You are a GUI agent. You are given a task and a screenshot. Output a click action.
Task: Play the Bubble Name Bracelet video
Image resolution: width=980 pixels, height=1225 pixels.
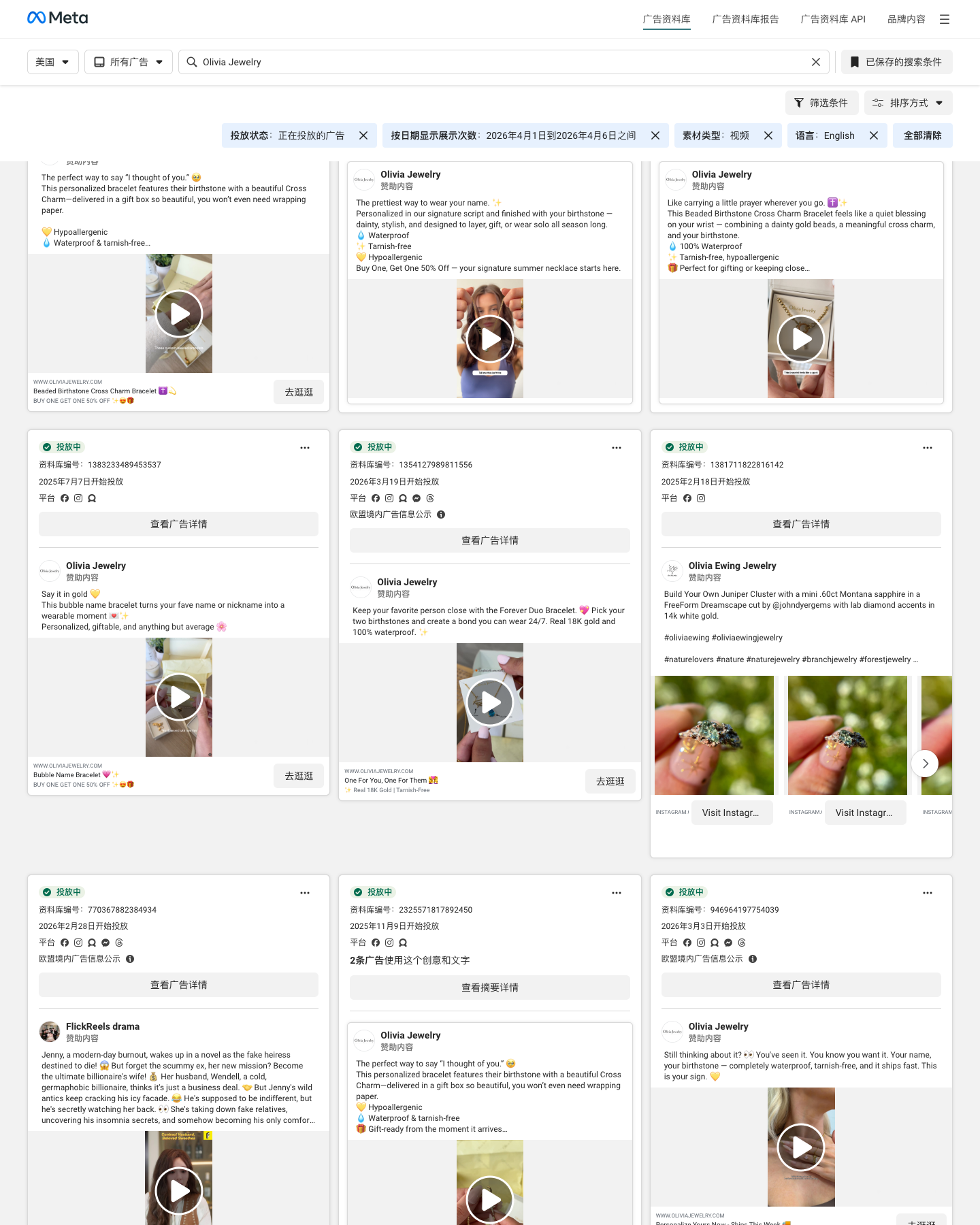[x=179, y=697]
